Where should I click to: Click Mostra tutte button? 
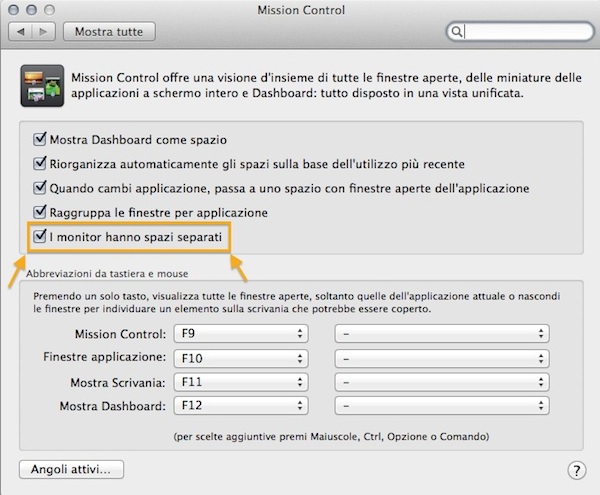point(109,32)
